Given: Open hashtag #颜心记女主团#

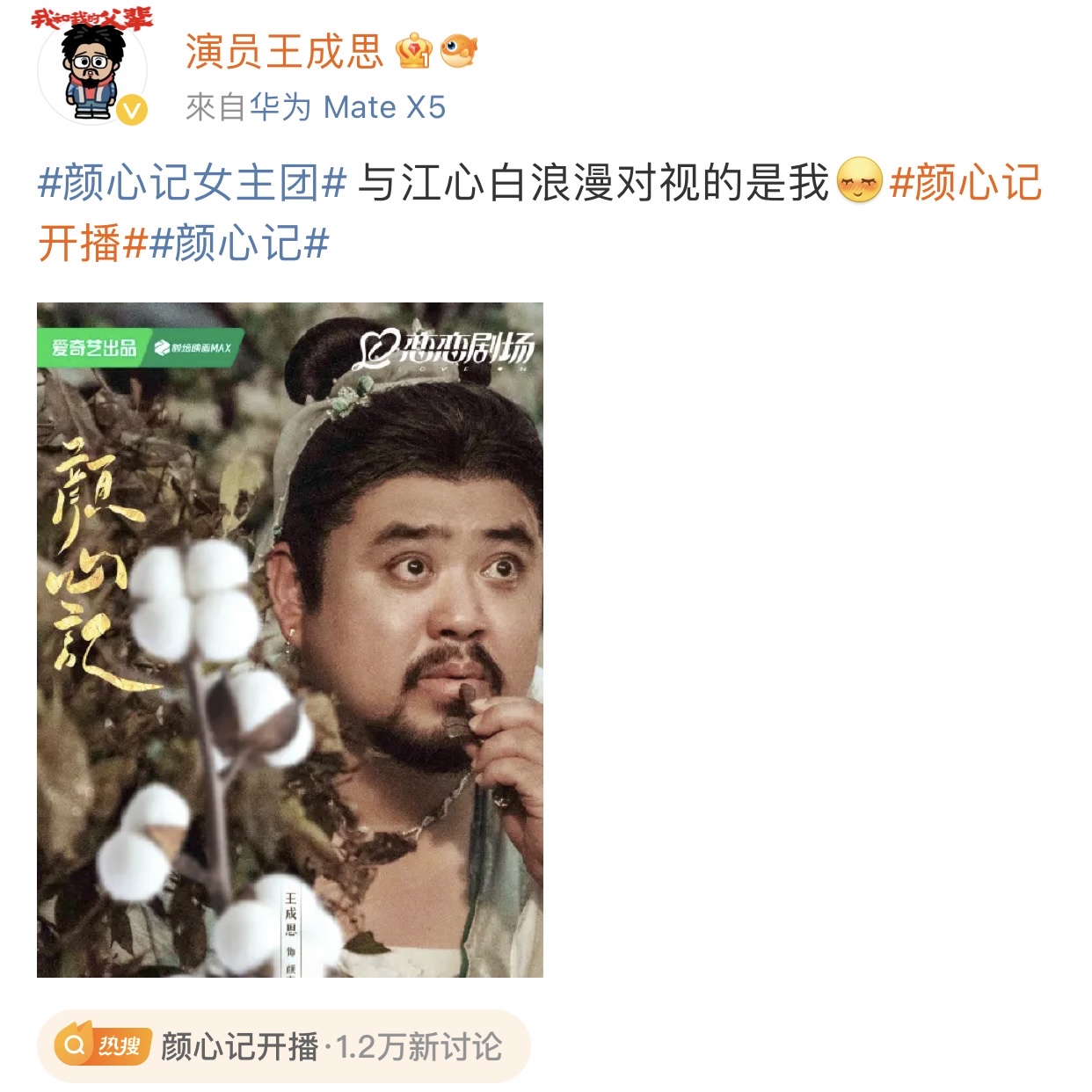Looking at the screenshot, I should [x=193, y=183].
